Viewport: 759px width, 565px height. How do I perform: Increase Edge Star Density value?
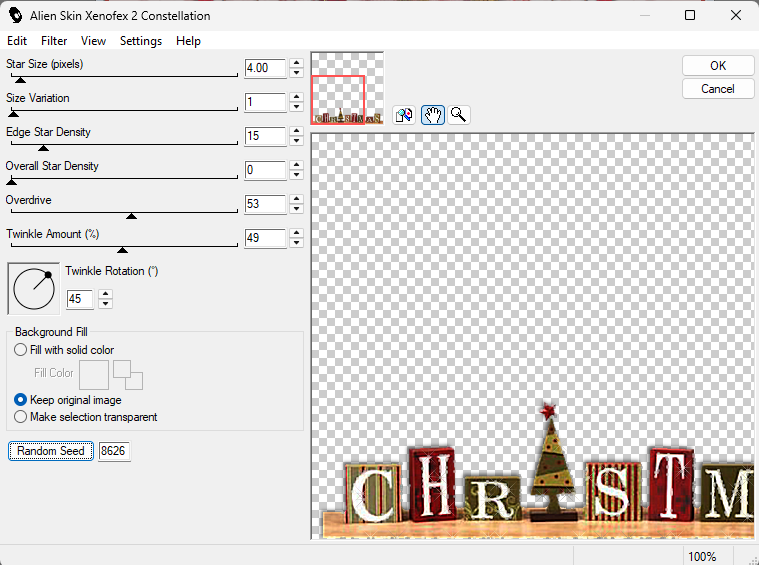[x=296, y=131]
